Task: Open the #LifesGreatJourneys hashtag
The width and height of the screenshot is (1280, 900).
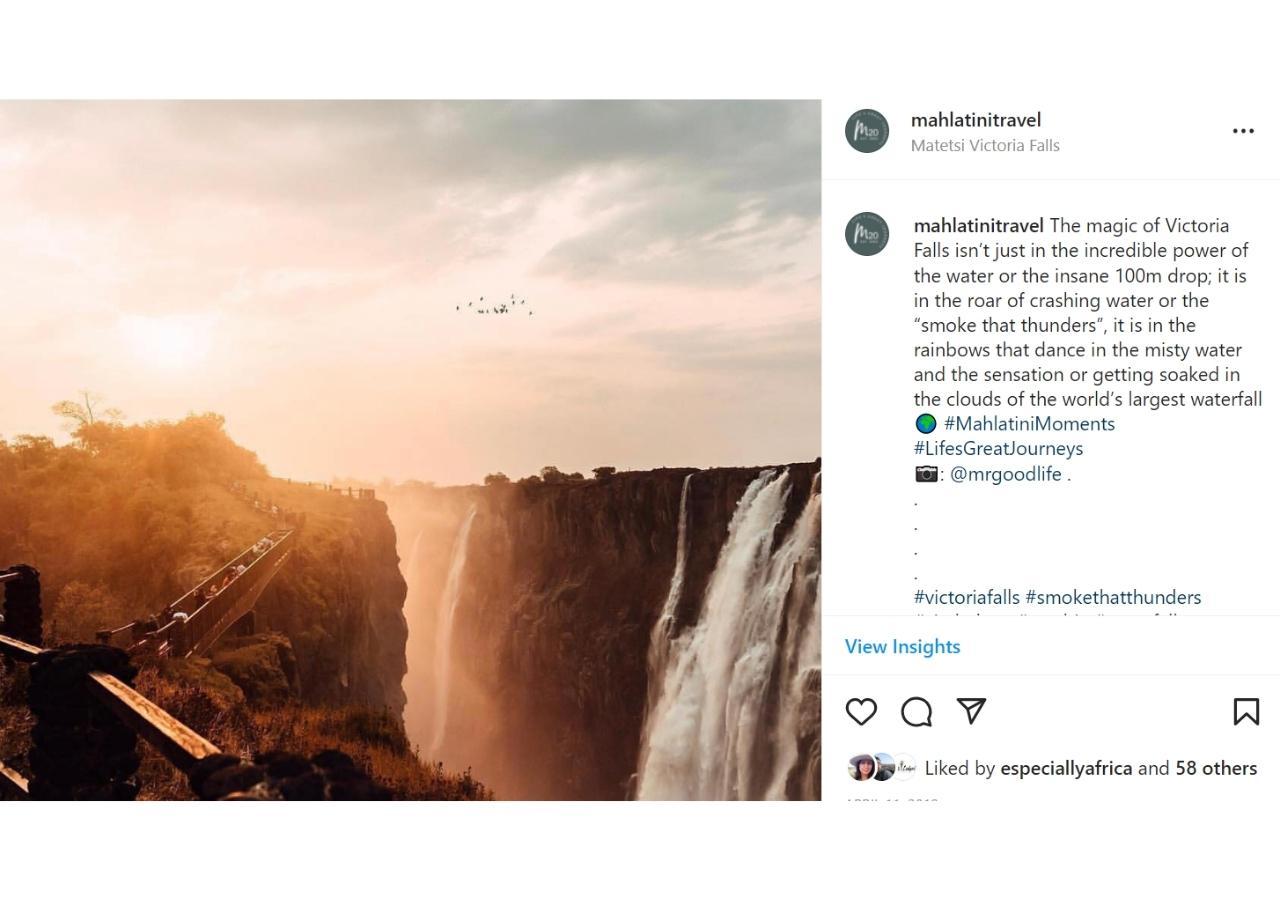Action: point(998,449)
